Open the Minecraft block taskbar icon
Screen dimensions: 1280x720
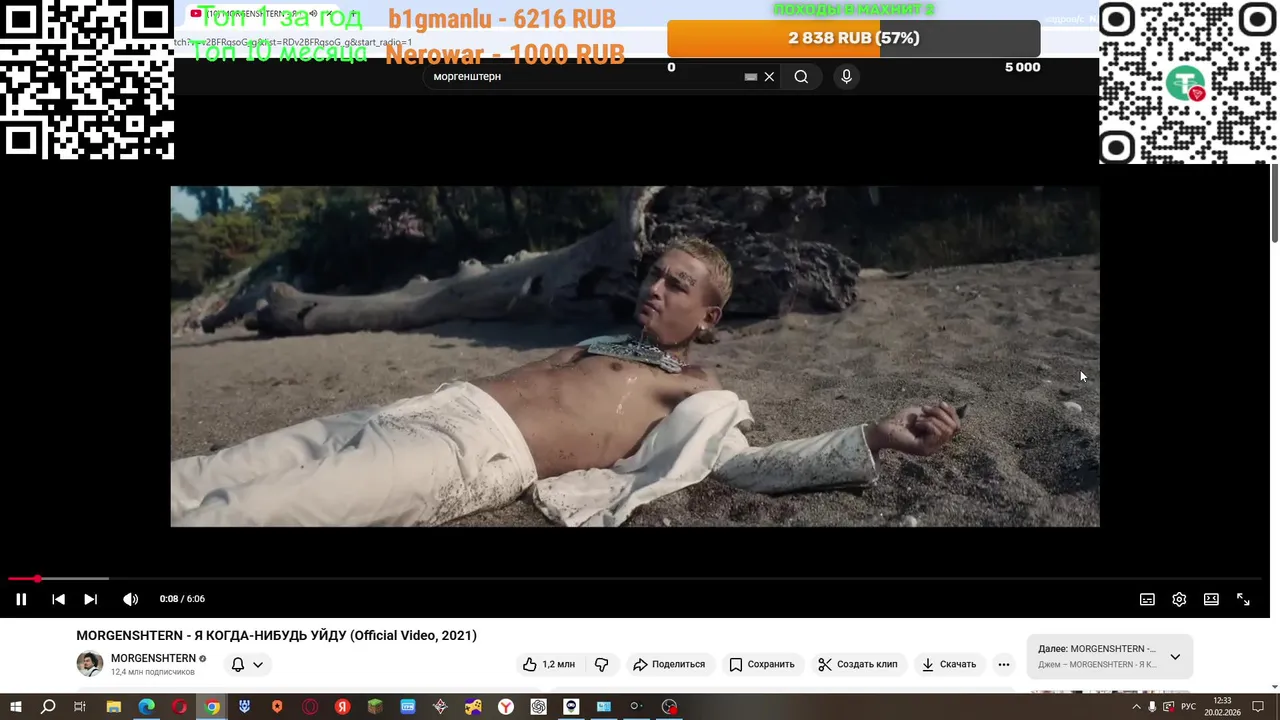(x=375, y=707)
